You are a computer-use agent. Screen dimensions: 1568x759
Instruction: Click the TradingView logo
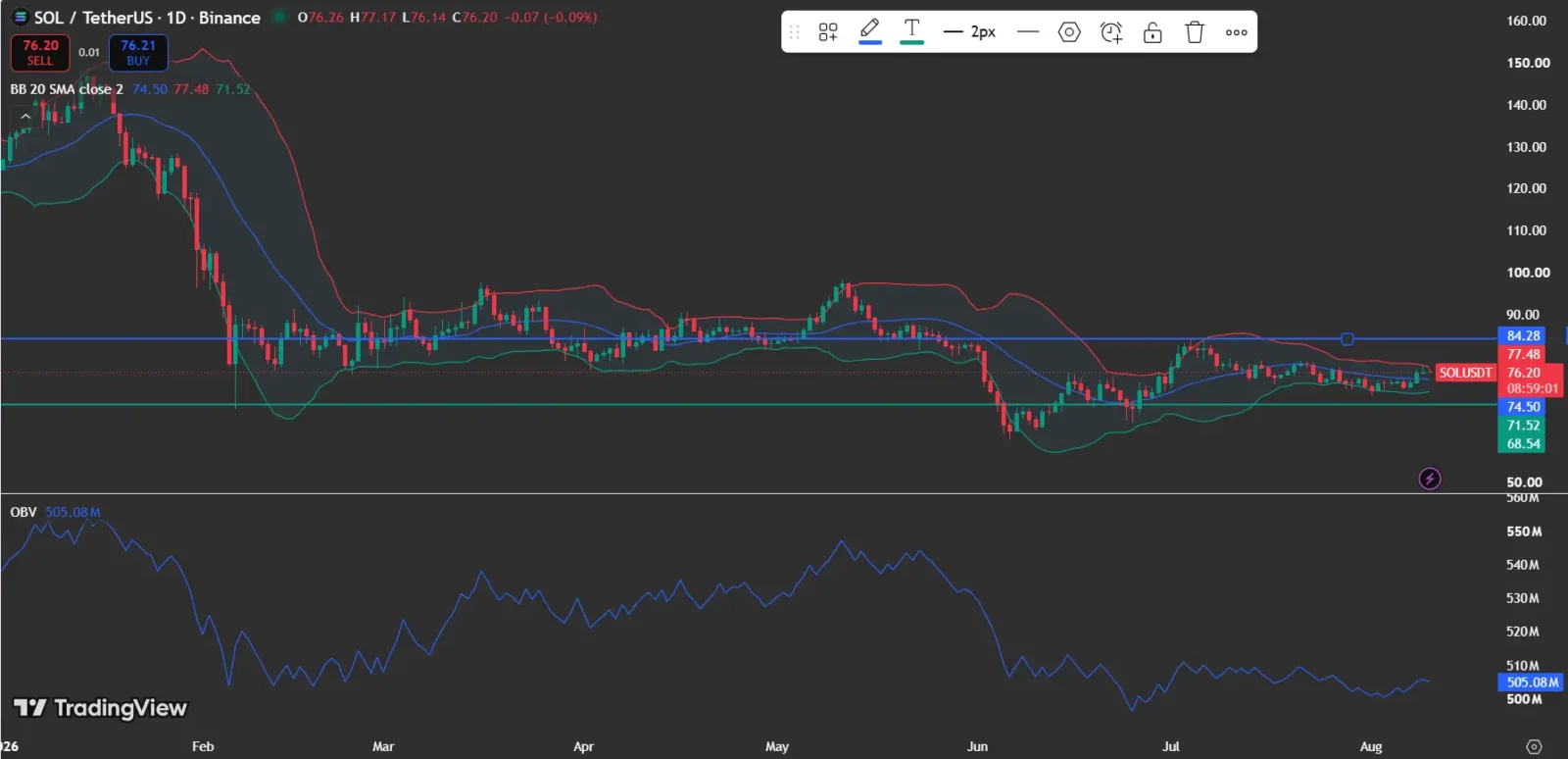pos(100,708)
